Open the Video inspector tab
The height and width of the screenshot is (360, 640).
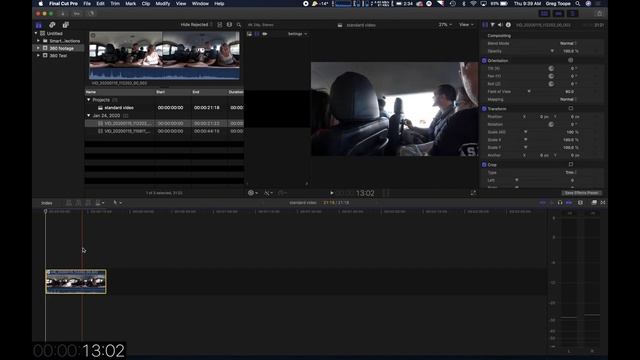(484, 25)
